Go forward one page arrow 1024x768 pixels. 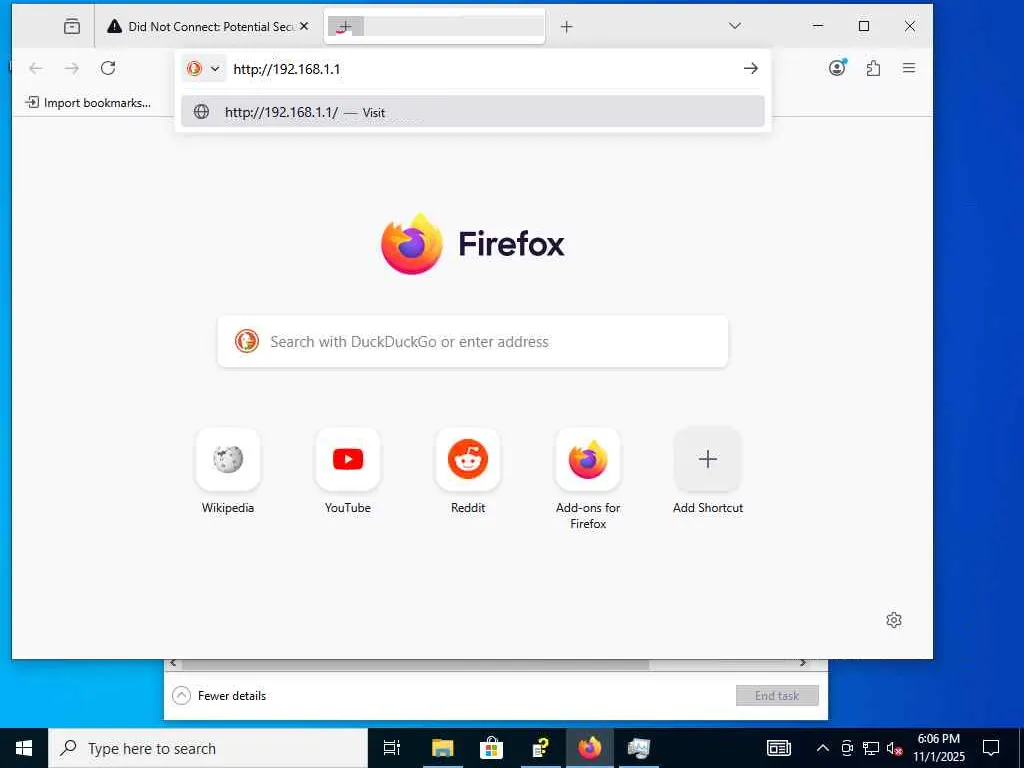(x=72, y=68)
